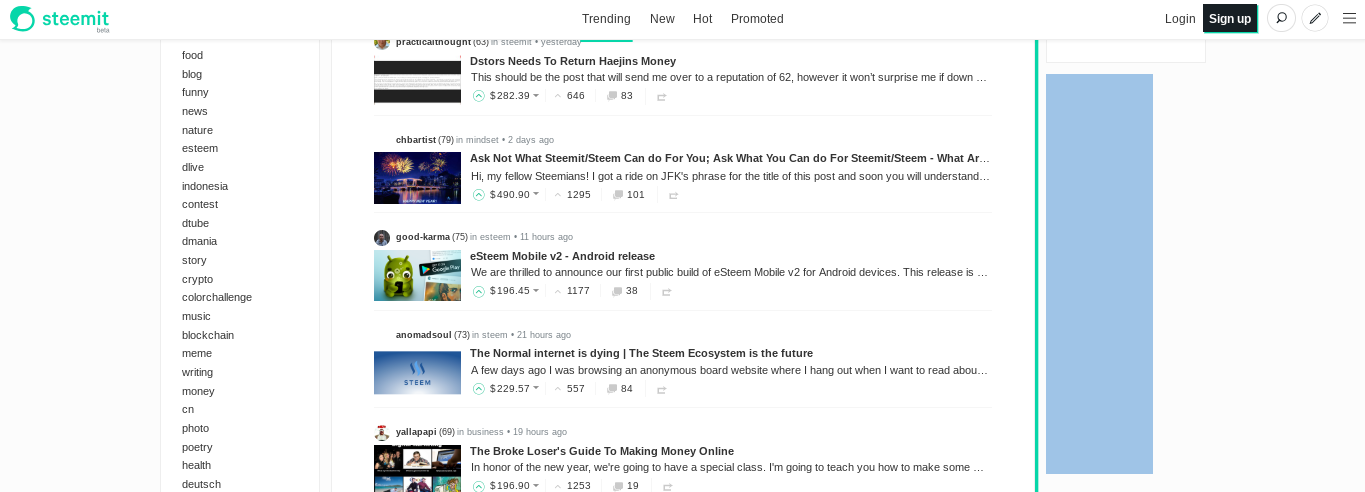
Task: Upvote The Normal internet is dying post
Action: (x=479, y=389)
